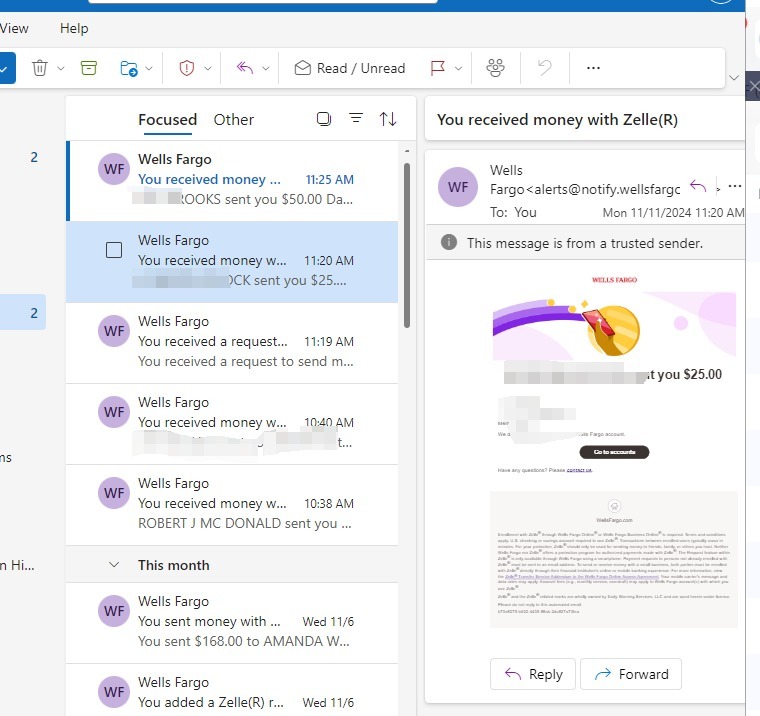Open the toolbar more options ellipsis
760x716 pixels.
pyautogui.click(x=593, y=68)
